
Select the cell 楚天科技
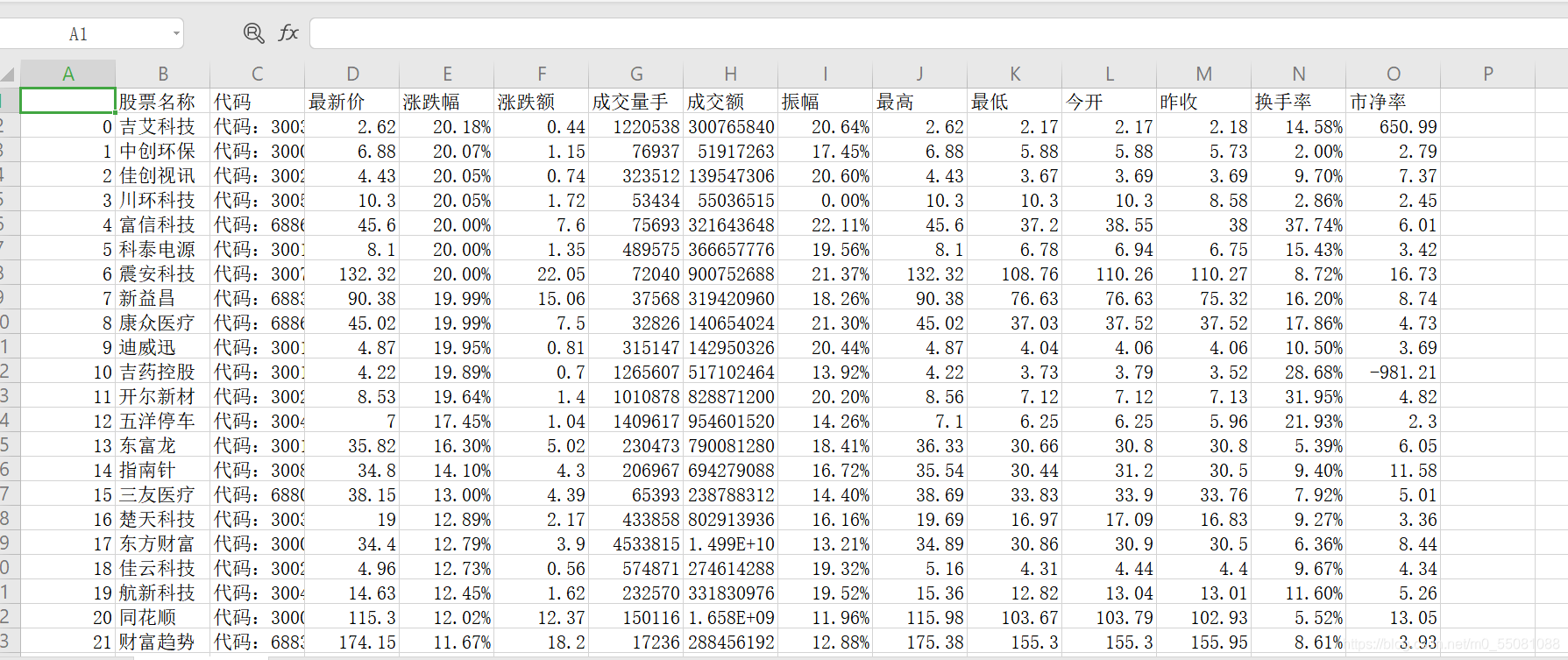[x=163, y=519]
